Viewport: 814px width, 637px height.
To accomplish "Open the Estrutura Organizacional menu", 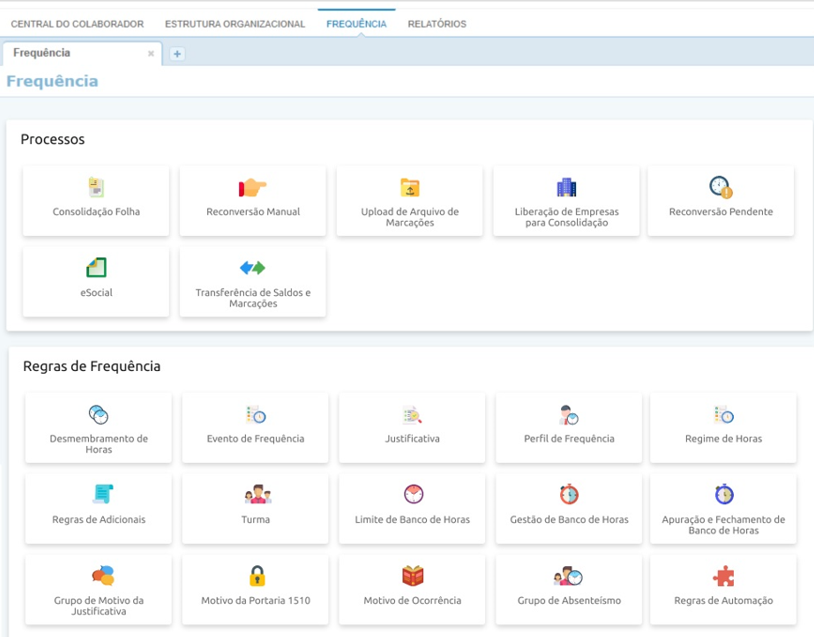I will (x=235, y=24).
